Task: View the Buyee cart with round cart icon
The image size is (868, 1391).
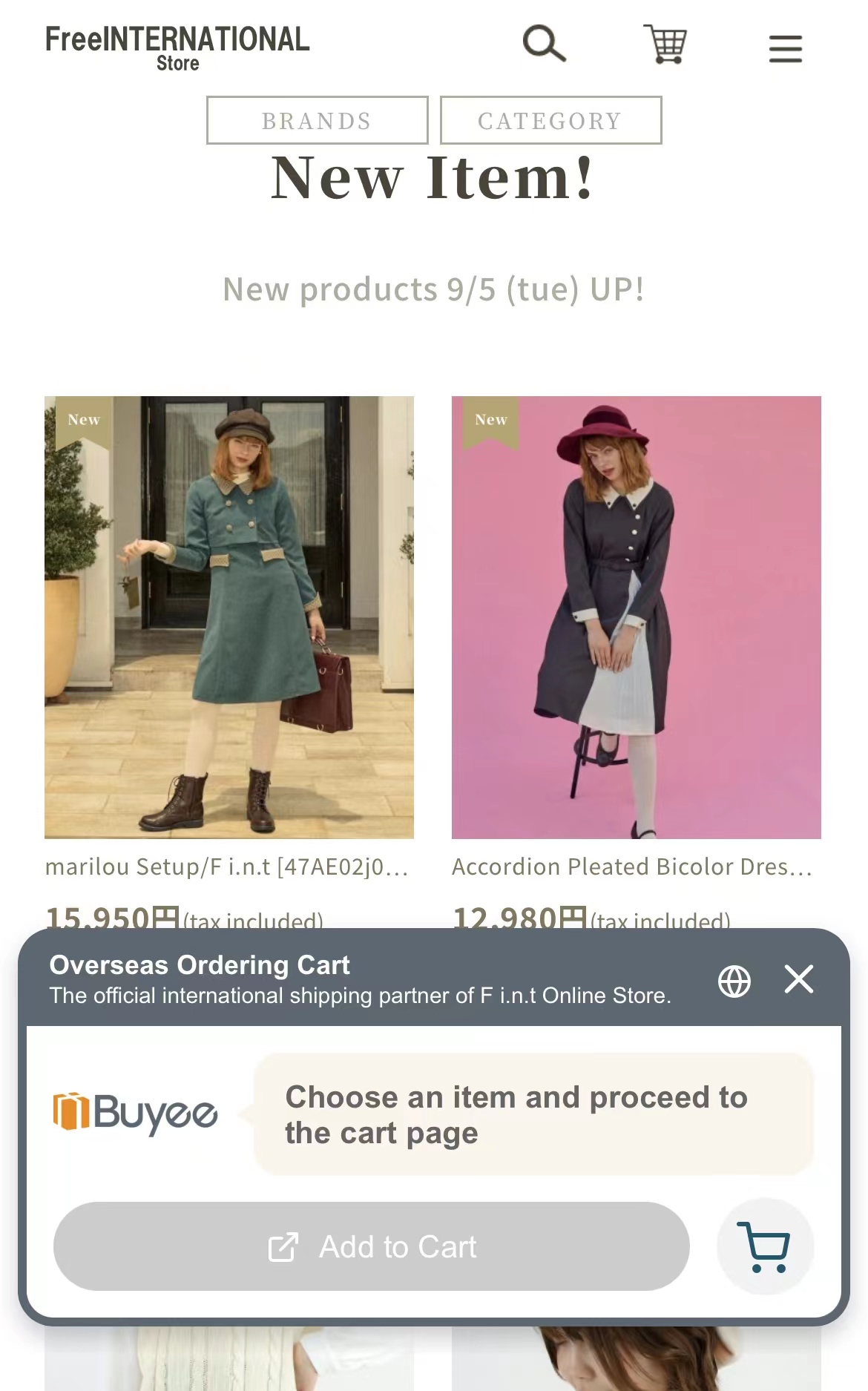Action: 765,1247
